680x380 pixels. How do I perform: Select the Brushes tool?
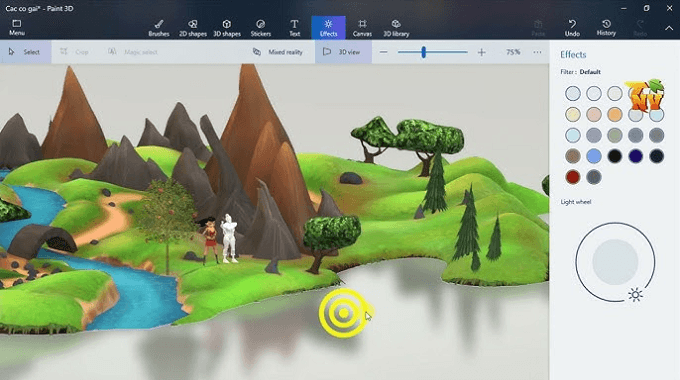pos(159,28)
